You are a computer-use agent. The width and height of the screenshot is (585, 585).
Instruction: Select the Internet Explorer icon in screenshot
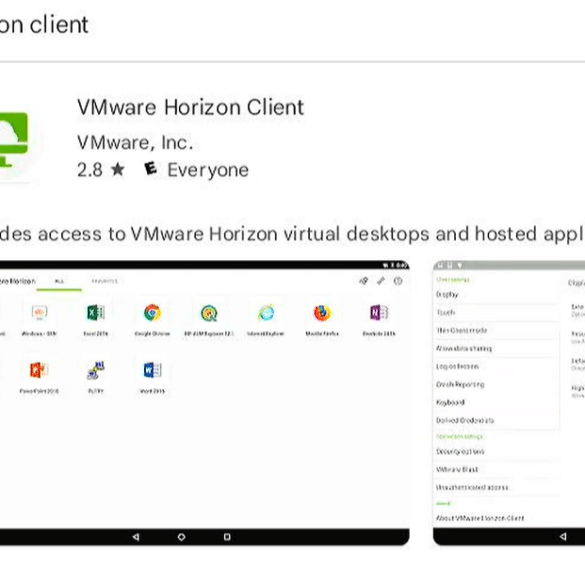click(266, 313)
